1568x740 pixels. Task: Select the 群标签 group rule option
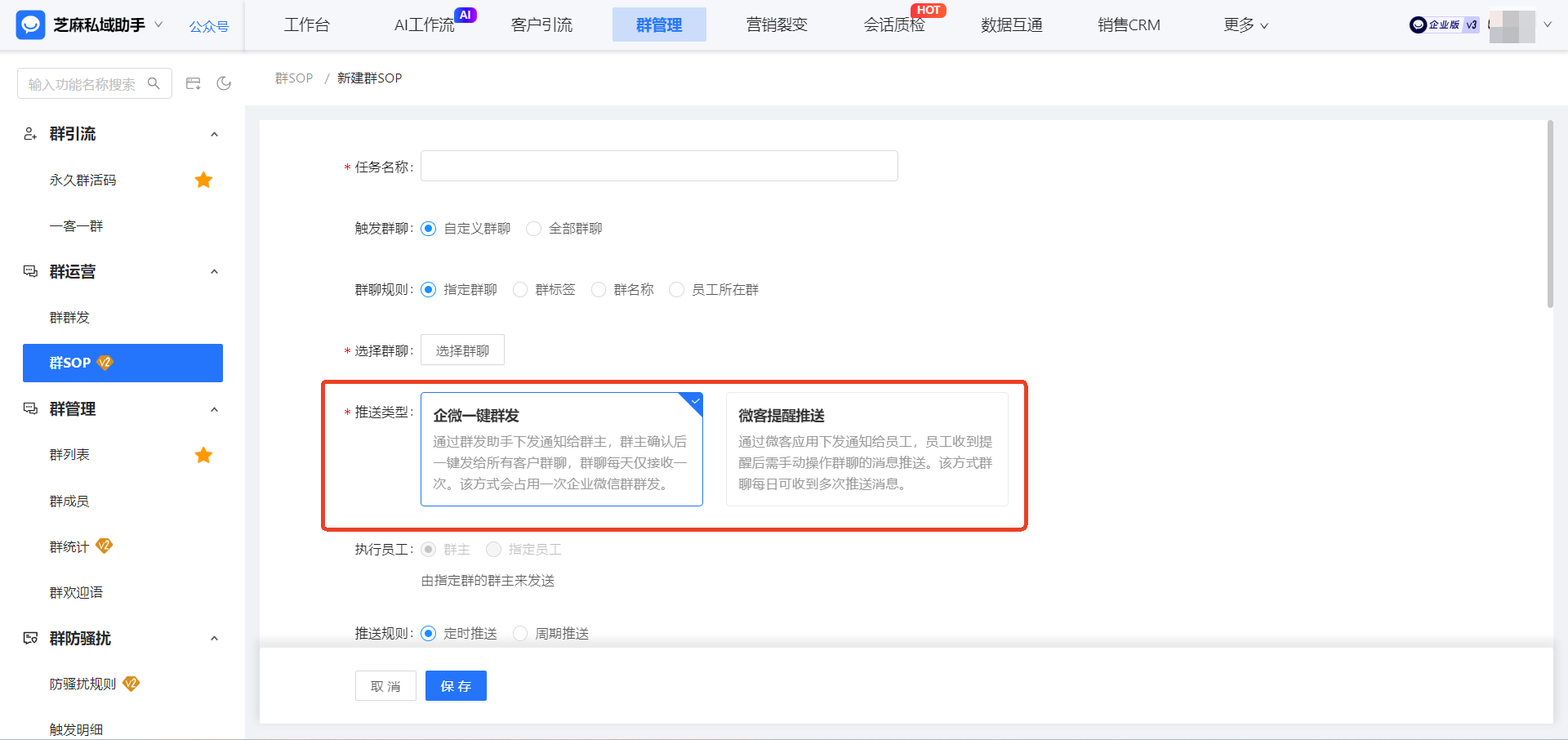coord(520,289)
